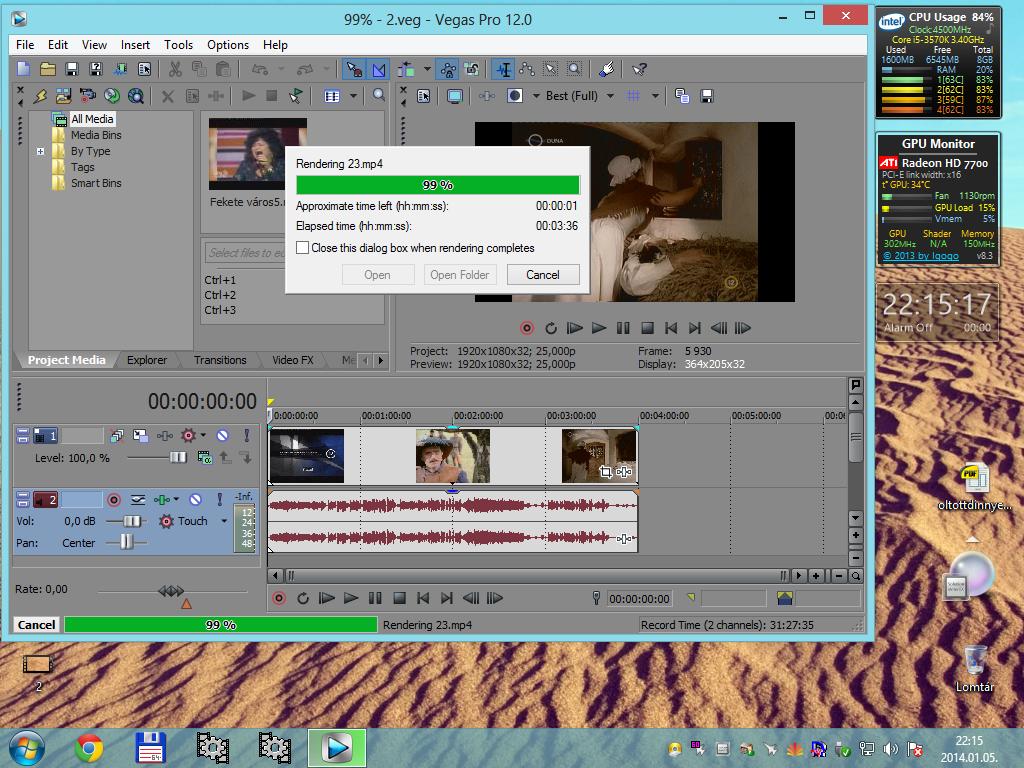Click the What's This help icon
Viewport: 1024px width, 768px height.
(639, 69)
